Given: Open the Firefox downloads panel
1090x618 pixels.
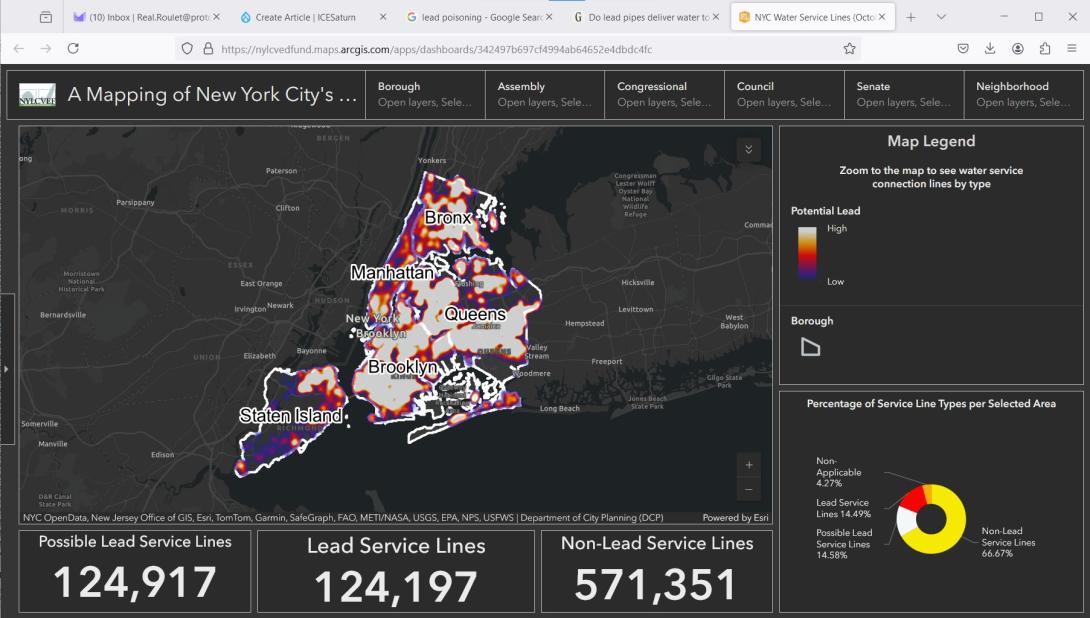Looking at the screenshot, I should tap(990, 48).
